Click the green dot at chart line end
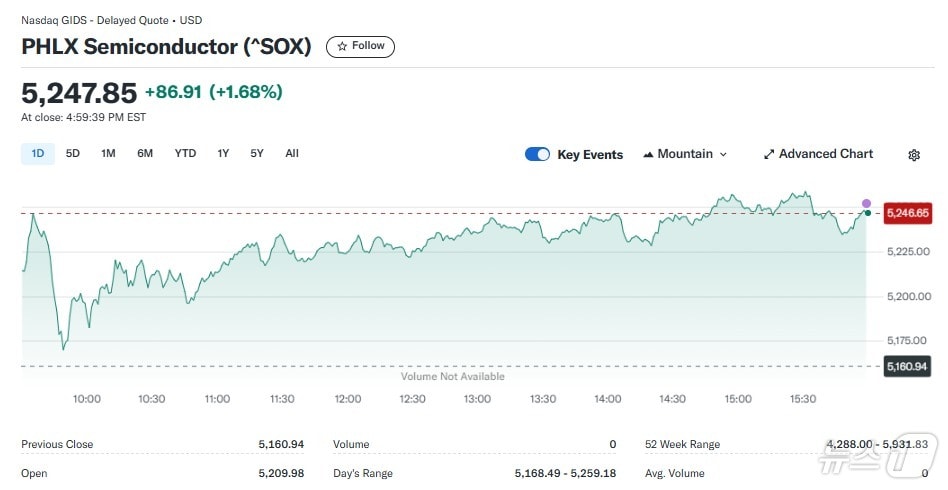 [867, 213]
